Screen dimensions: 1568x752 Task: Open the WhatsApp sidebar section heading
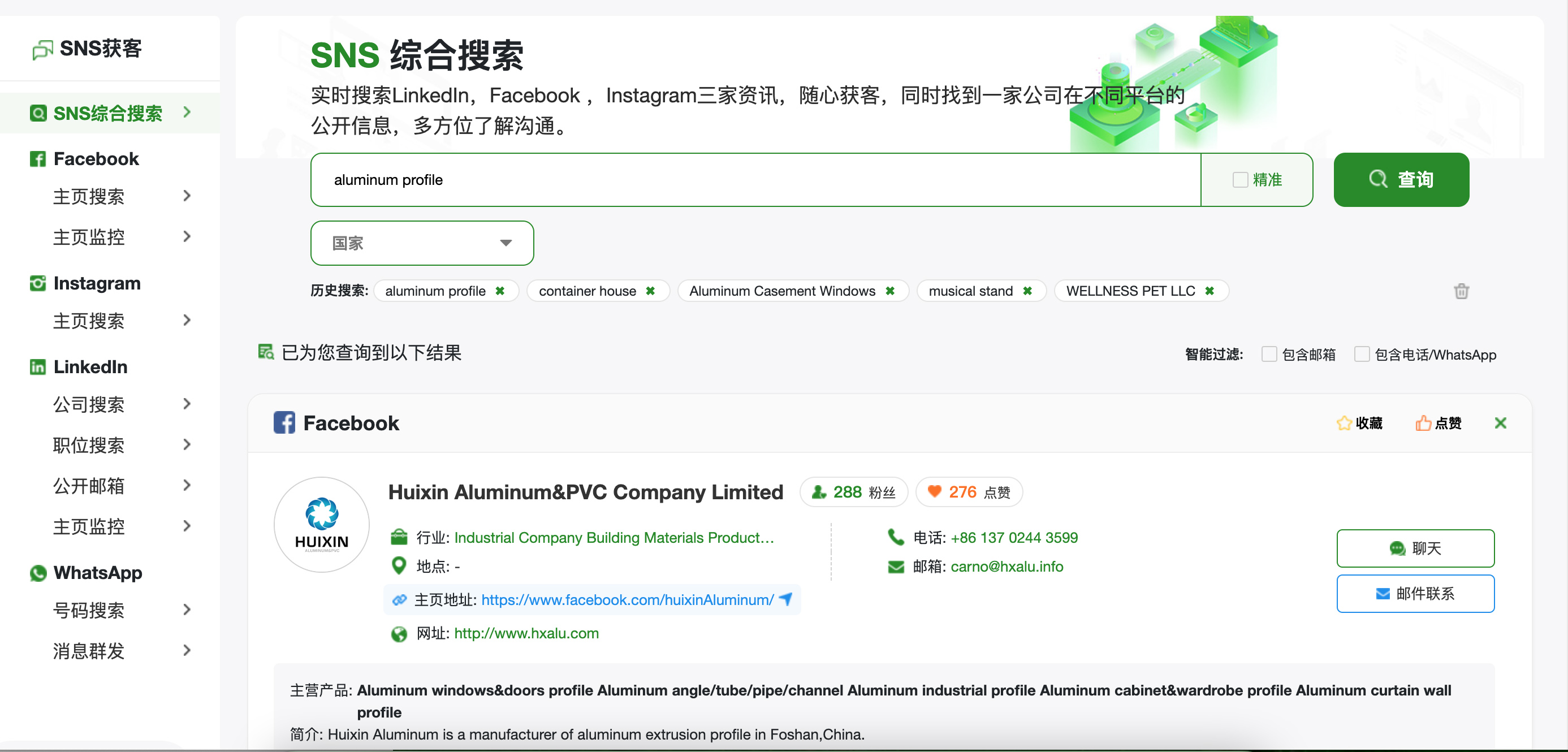pyautogui.click(x=97, y=573)
